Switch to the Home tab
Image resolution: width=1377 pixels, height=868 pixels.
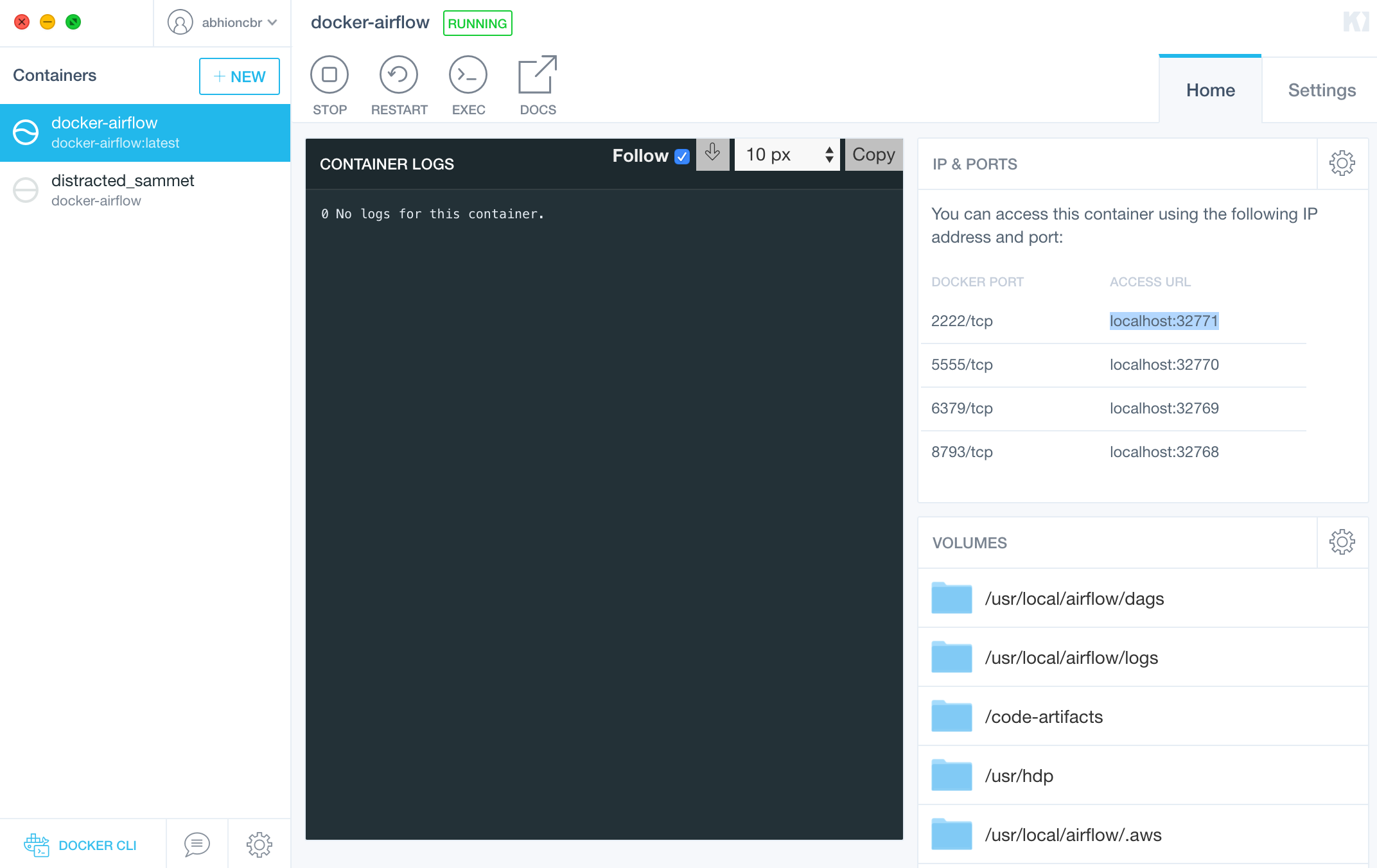1211,89
